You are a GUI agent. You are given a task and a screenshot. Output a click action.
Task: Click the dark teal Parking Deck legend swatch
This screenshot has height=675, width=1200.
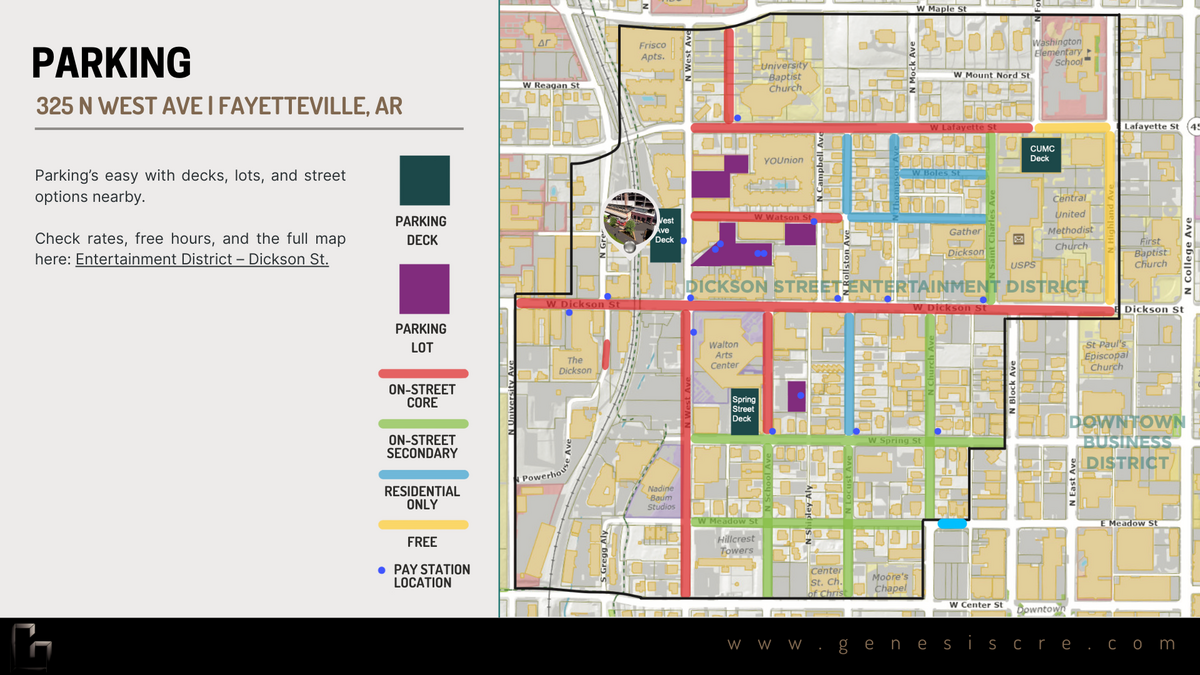(424, 181)
